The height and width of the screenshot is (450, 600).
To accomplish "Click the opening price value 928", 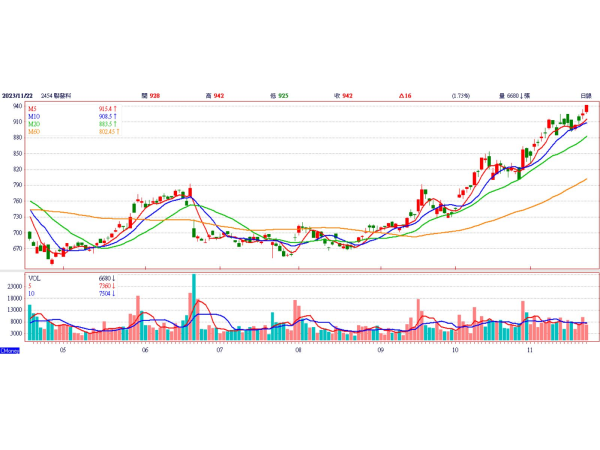I will click(156, 95).
